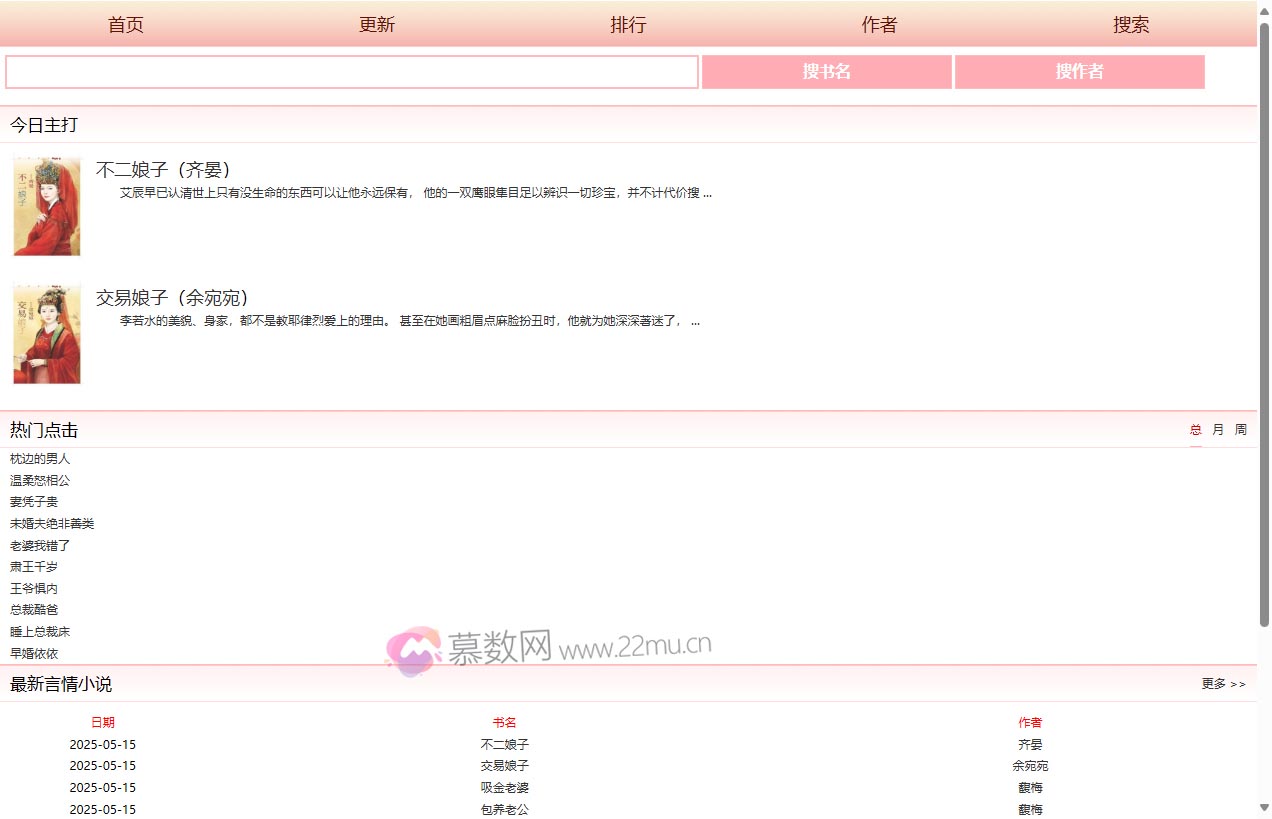Click the 更多>> link for latest novels
The height and width of the screenshot is (819, 1272).
click(x=1222, y=684)
